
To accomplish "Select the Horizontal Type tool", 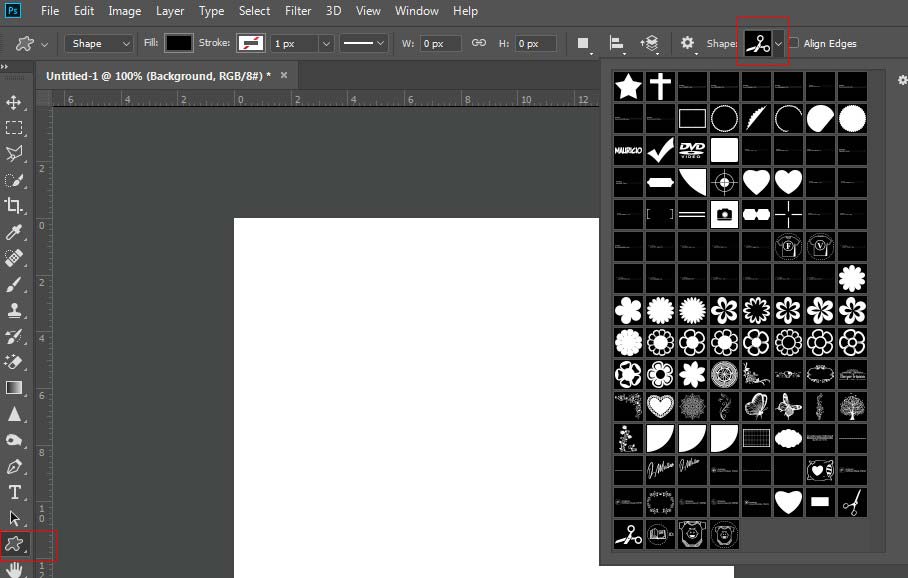I will (14, 492).
